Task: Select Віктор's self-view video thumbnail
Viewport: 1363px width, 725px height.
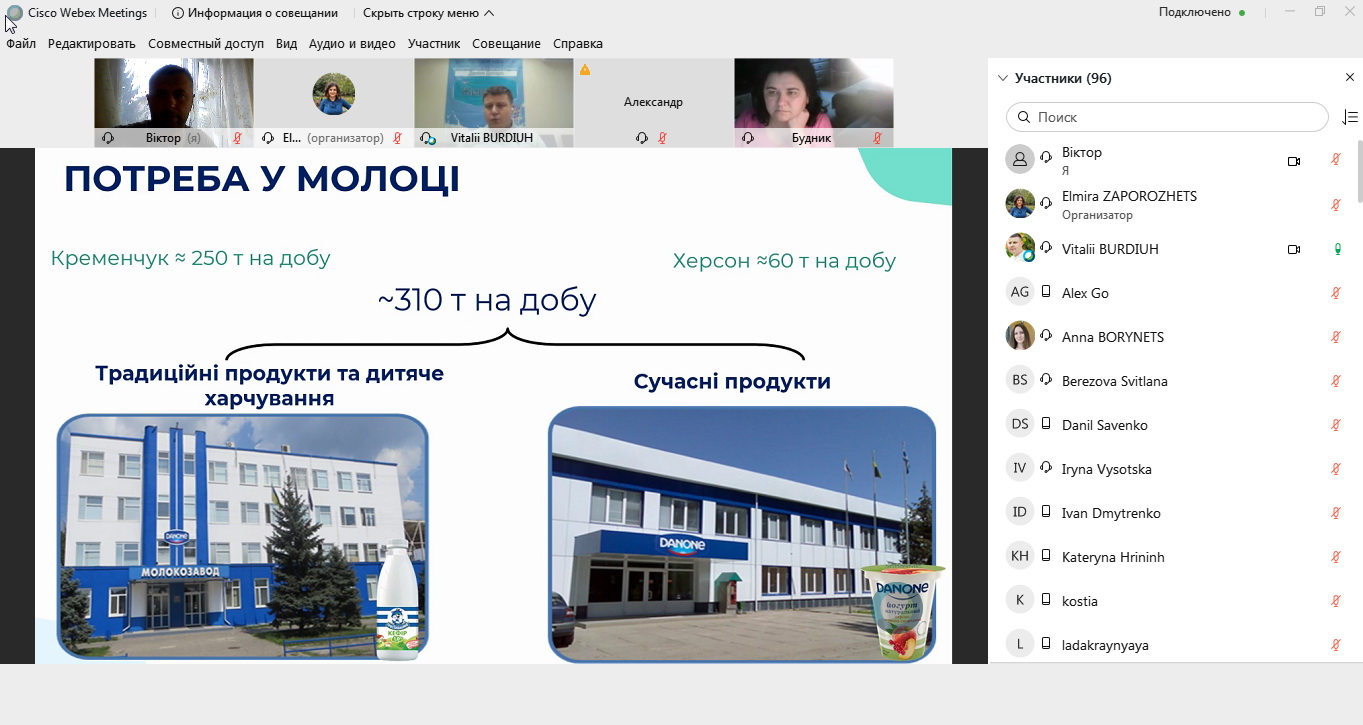Action: tap(174, 103)
